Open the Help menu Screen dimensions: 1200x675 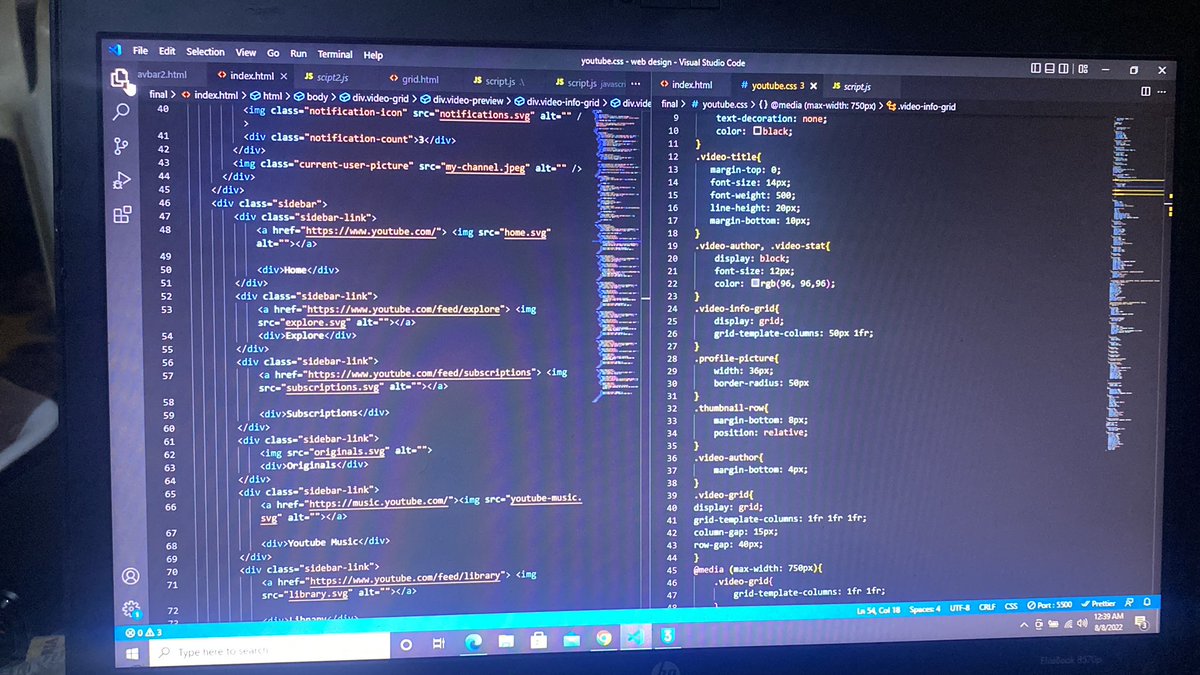(x=373, y=55)
